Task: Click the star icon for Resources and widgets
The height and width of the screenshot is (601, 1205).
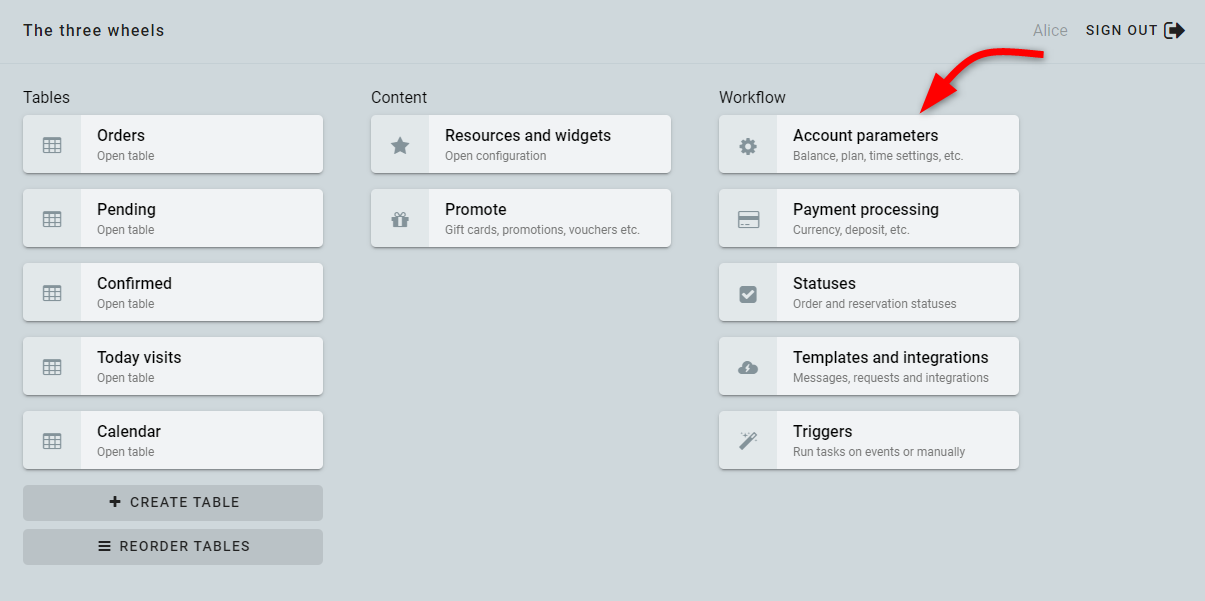Action: (x=400, y=145)
